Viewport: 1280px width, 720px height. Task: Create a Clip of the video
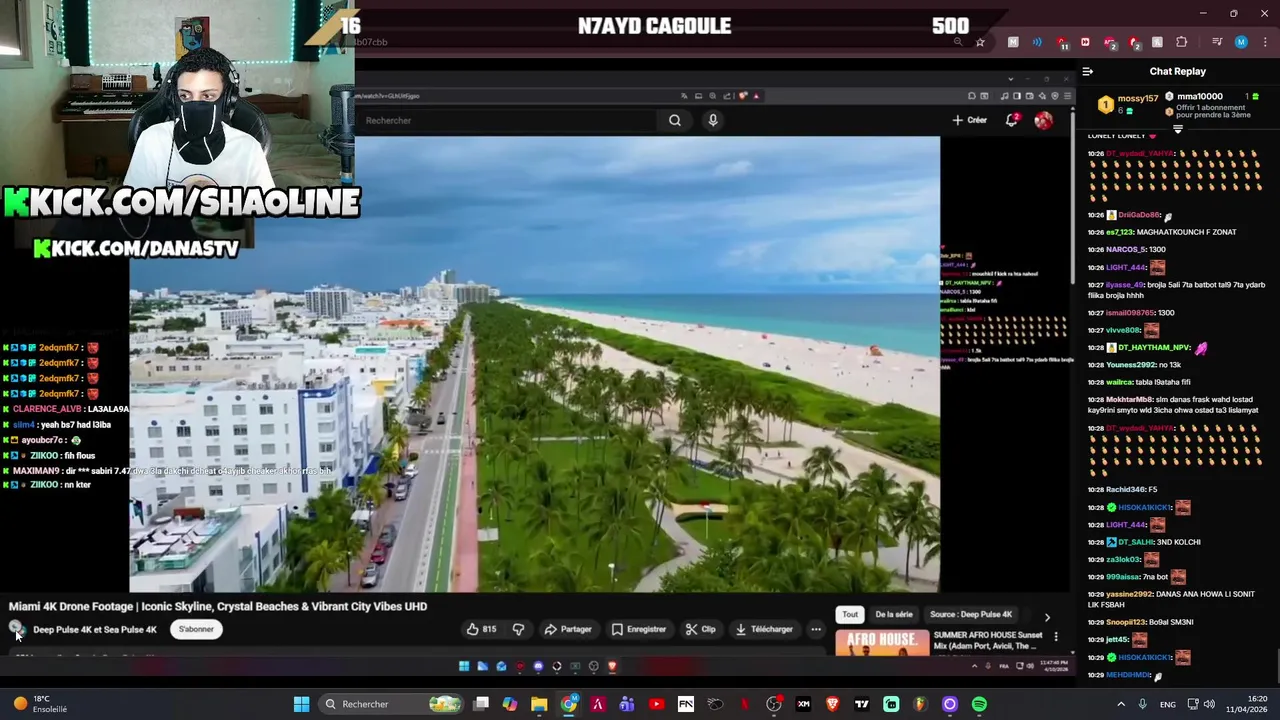click(700, 629)
